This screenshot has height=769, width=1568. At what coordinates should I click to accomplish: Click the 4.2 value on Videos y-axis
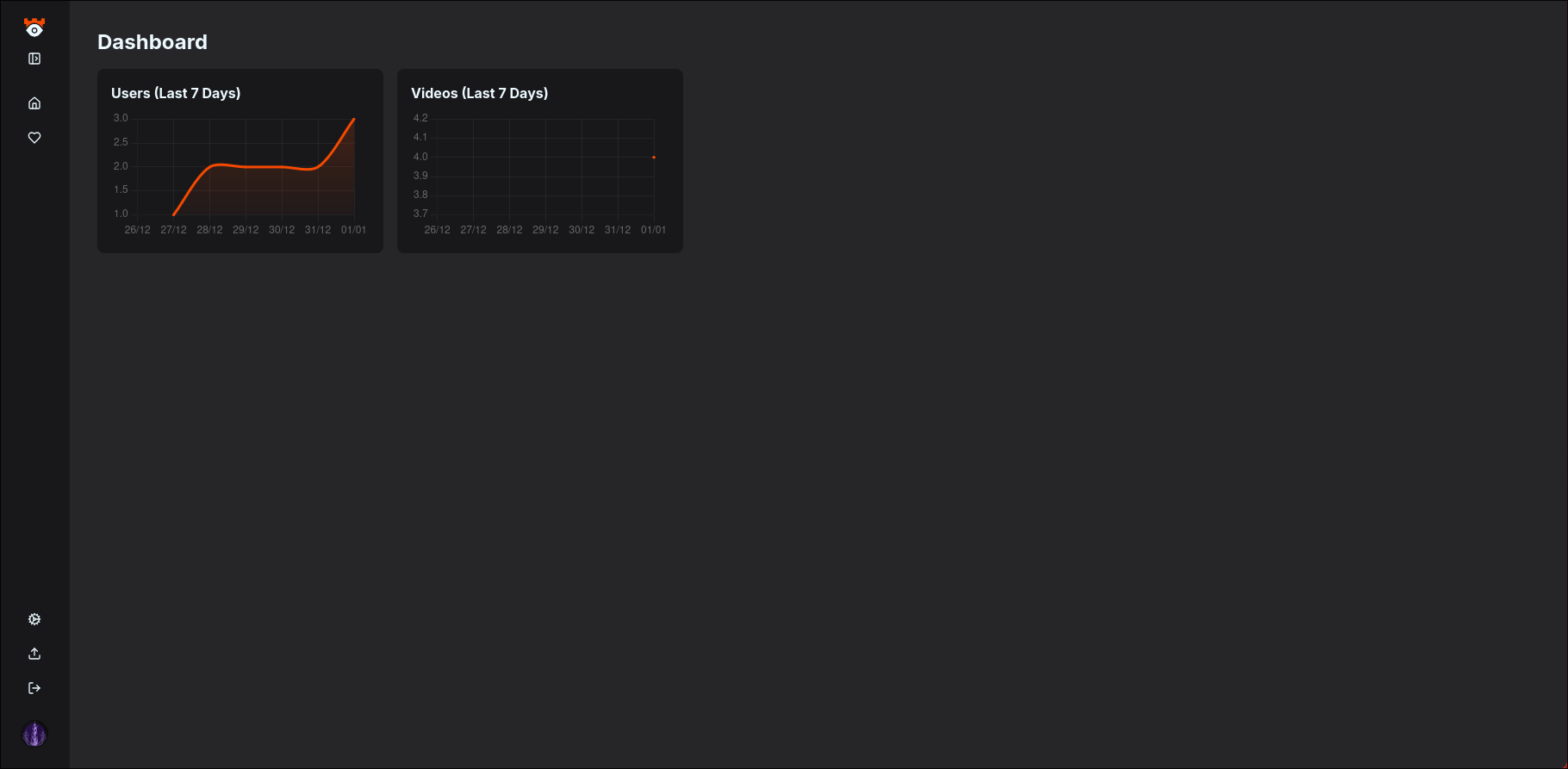420,118
